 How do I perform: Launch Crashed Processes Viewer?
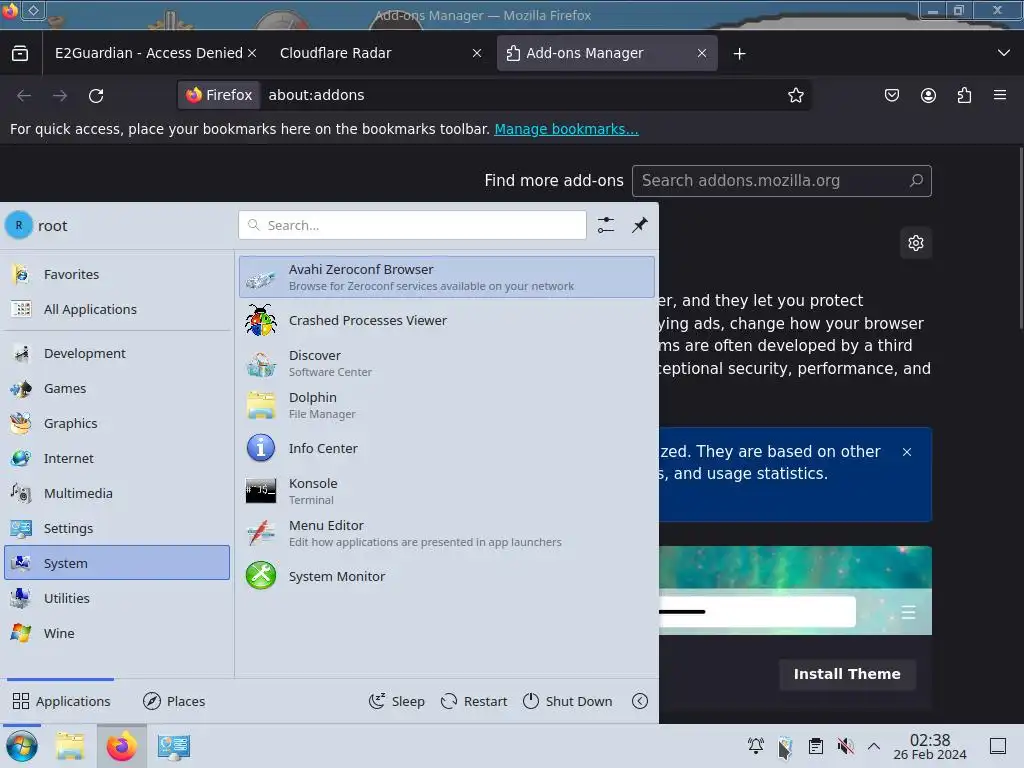click(447, 321)
